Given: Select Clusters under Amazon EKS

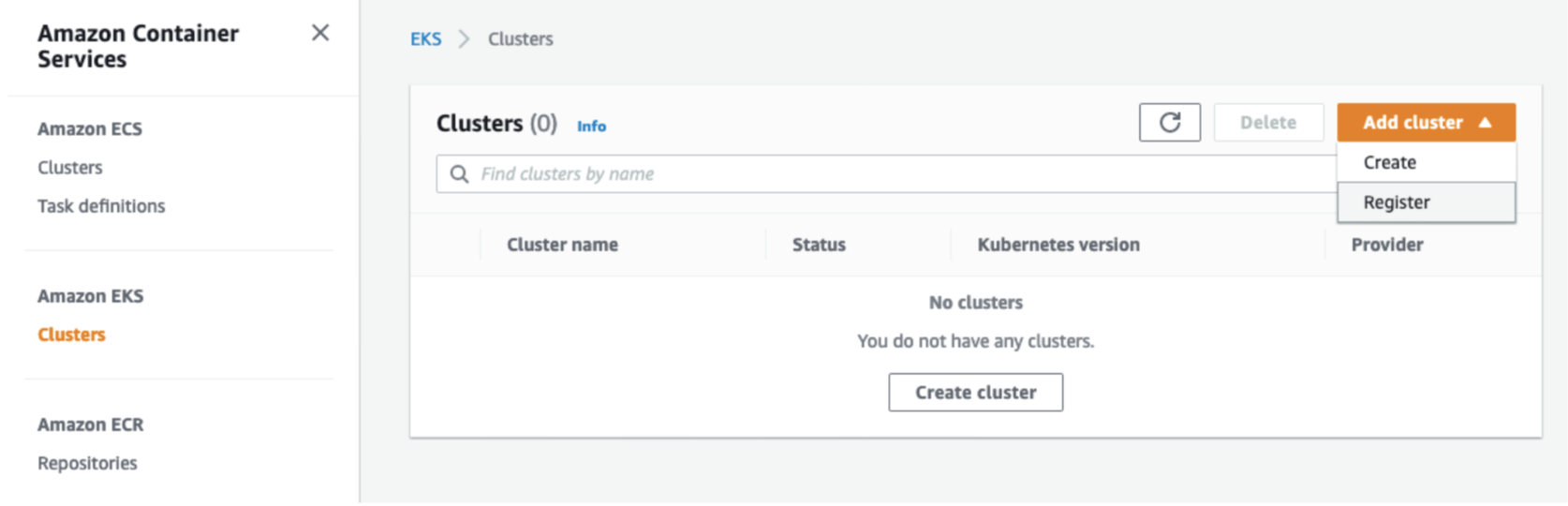Looking at the screenshot, I should 71,335.
